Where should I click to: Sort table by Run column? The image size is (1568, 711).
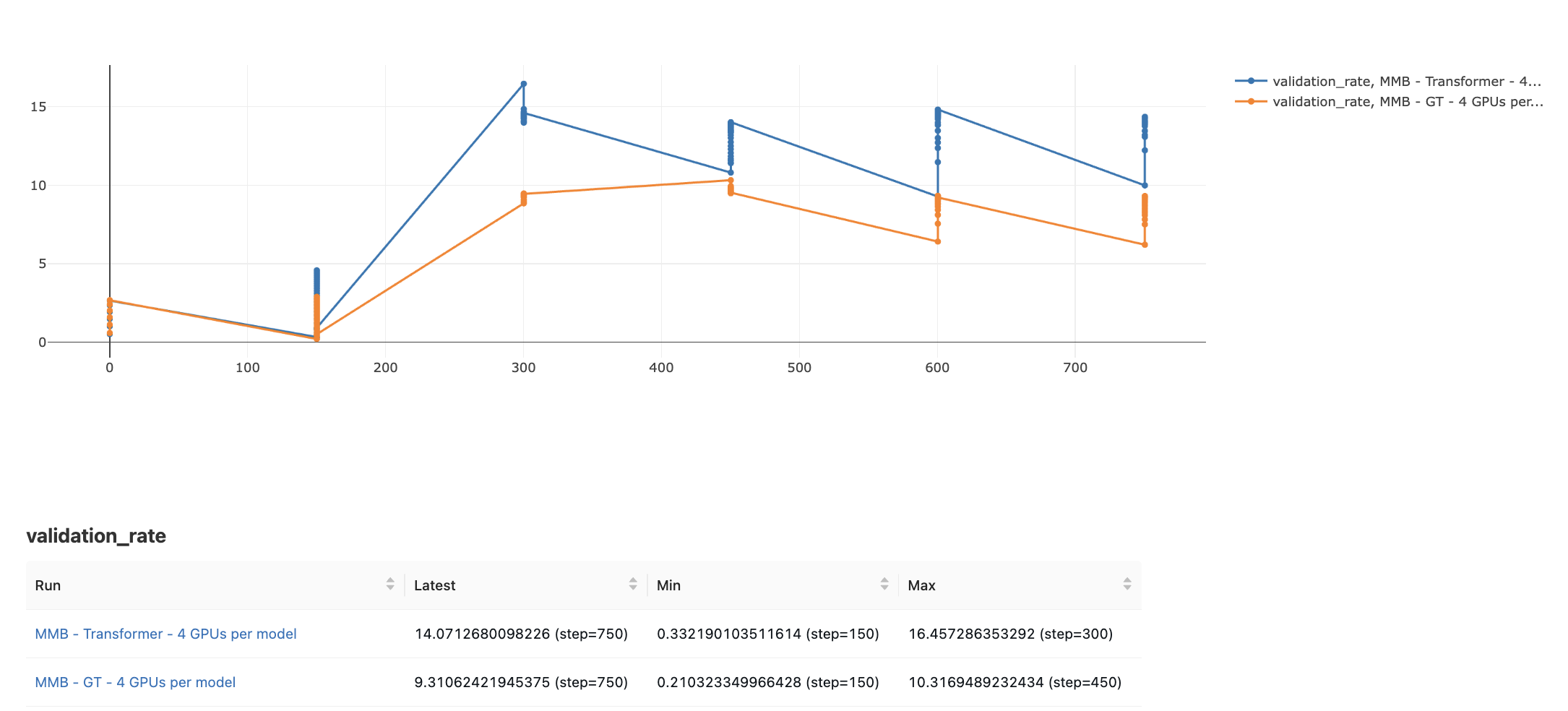pyautogui.click(x=390, y=584)
